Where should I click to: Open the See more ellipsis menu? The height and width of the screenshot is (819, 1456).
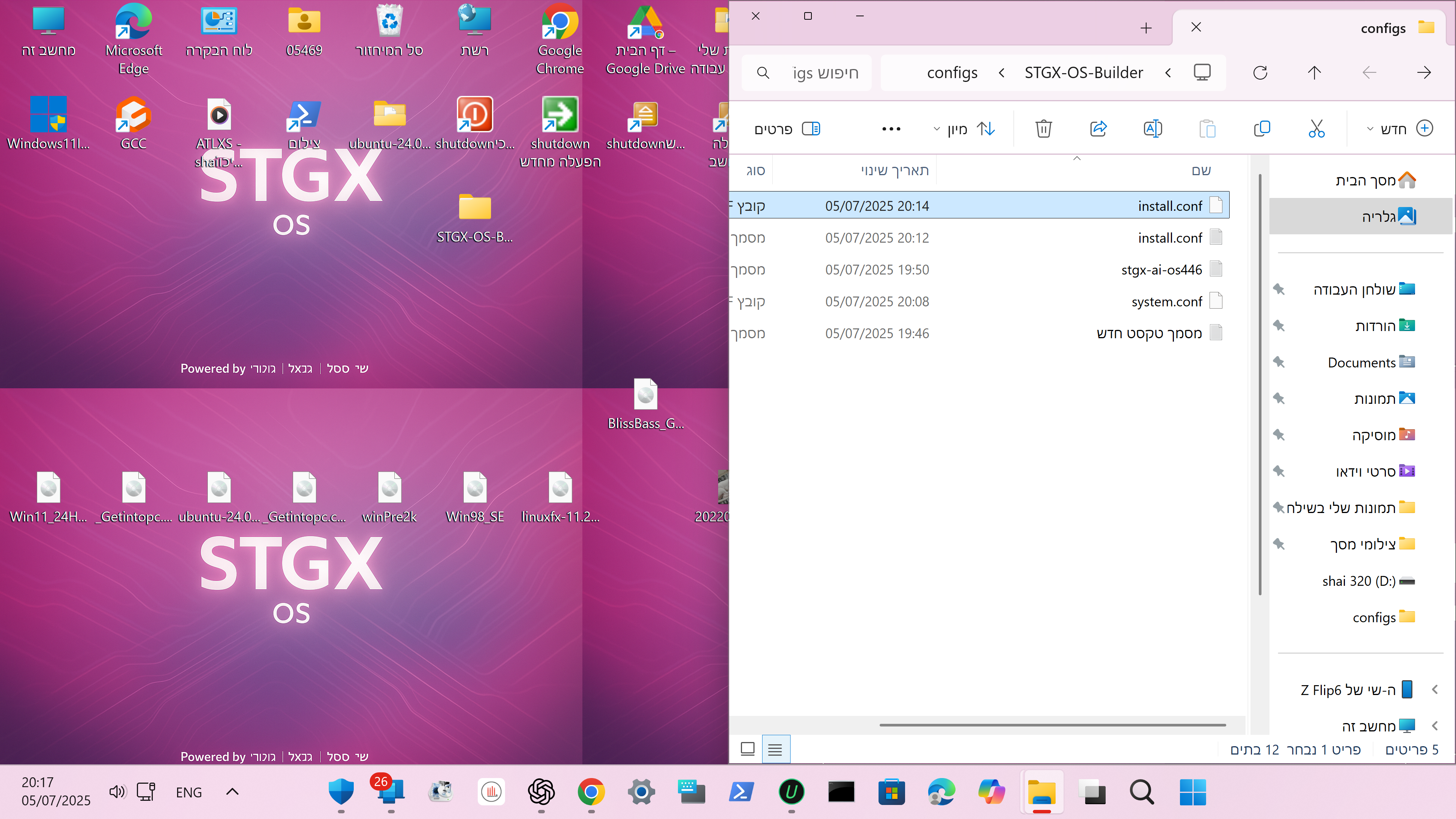pyautogui.click(x=891, y=129)
